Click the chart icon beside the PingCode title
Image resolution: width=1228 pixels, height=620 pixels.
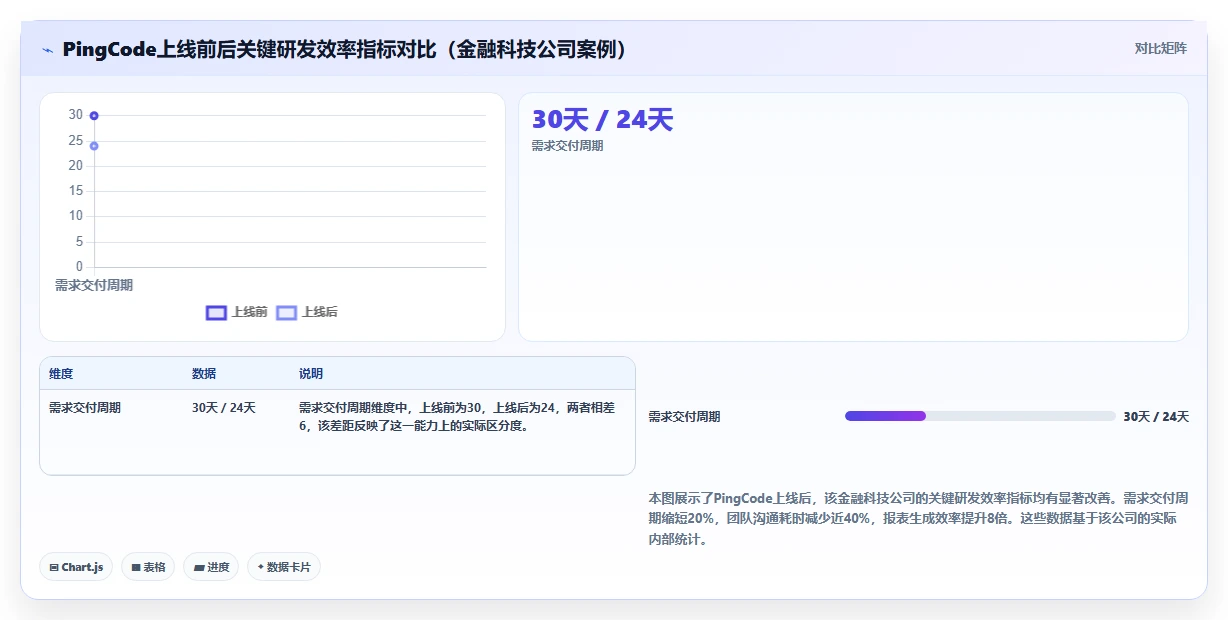[x=47, y=50]
